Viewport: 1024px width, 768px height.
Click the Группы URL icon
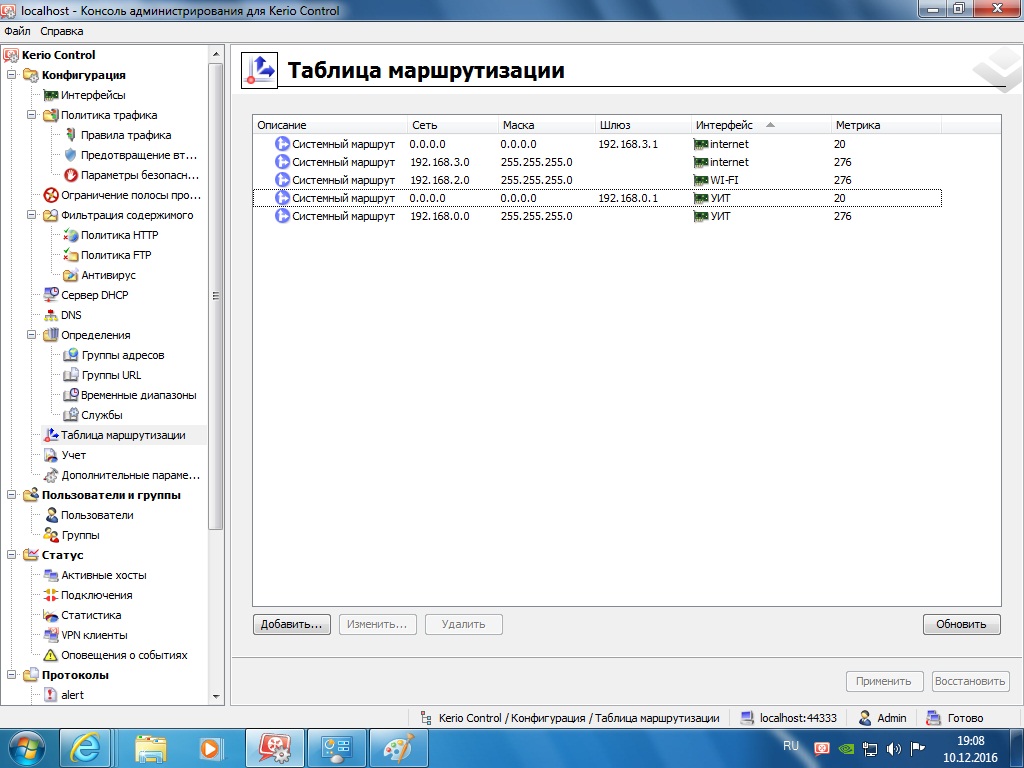(x=71, y=375)
